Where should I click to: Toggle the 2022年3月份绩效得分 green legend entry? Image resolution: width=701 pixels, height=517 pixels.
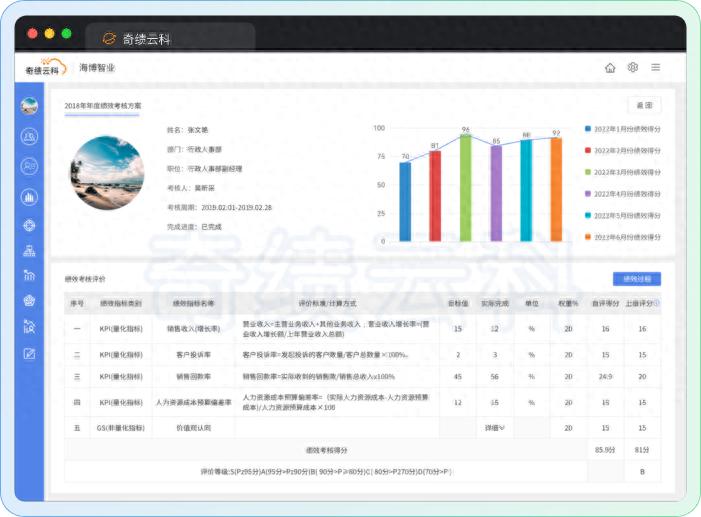pyautogui.click(x=622, y=172)
